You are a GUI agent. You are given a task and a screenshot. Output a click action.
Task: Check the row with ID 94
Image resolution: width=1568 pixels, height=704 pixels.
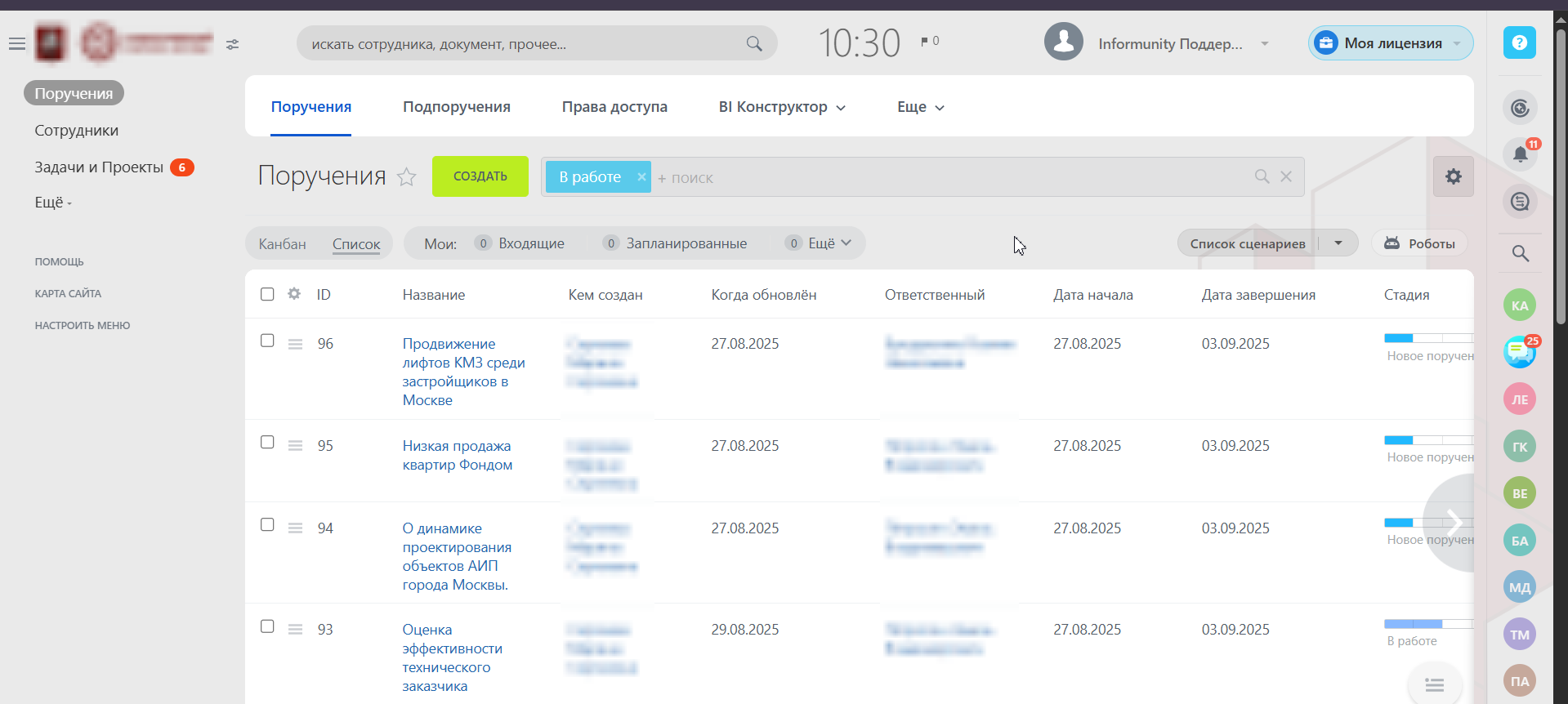(x=267, y=524)
